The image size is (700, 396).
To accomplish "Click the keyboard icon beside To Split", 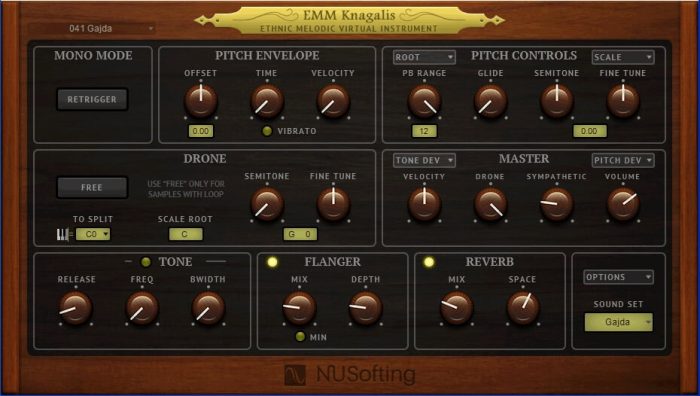I will pos(63,234).
